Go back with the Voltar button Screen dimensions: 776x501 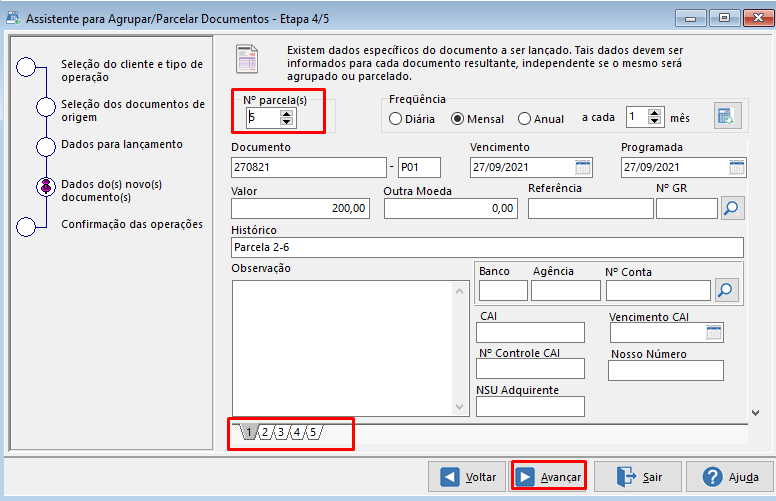click(x=467, y=477)
